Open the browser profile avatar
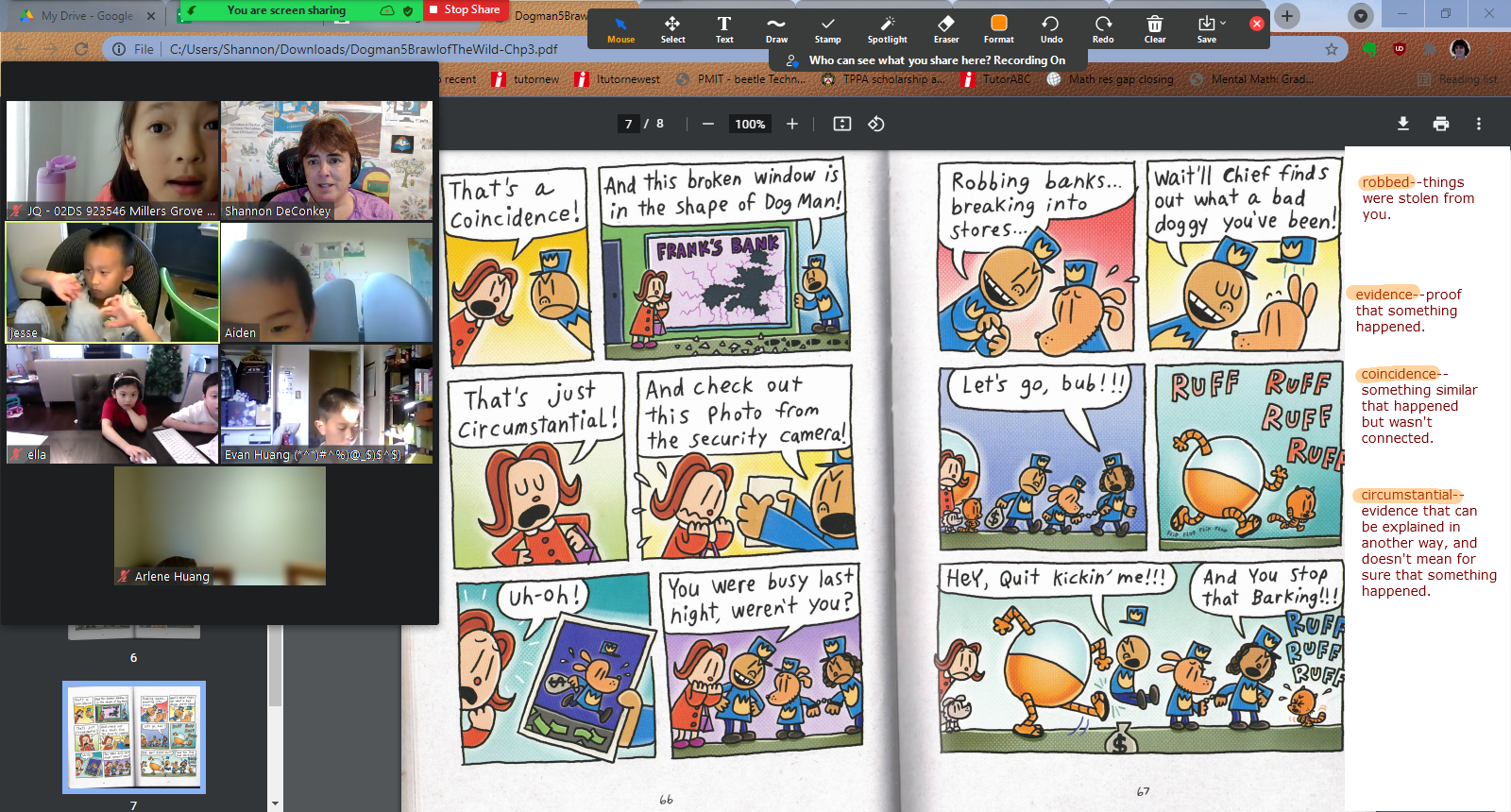The image size is (1511, 812). [x=1460, y=49]
